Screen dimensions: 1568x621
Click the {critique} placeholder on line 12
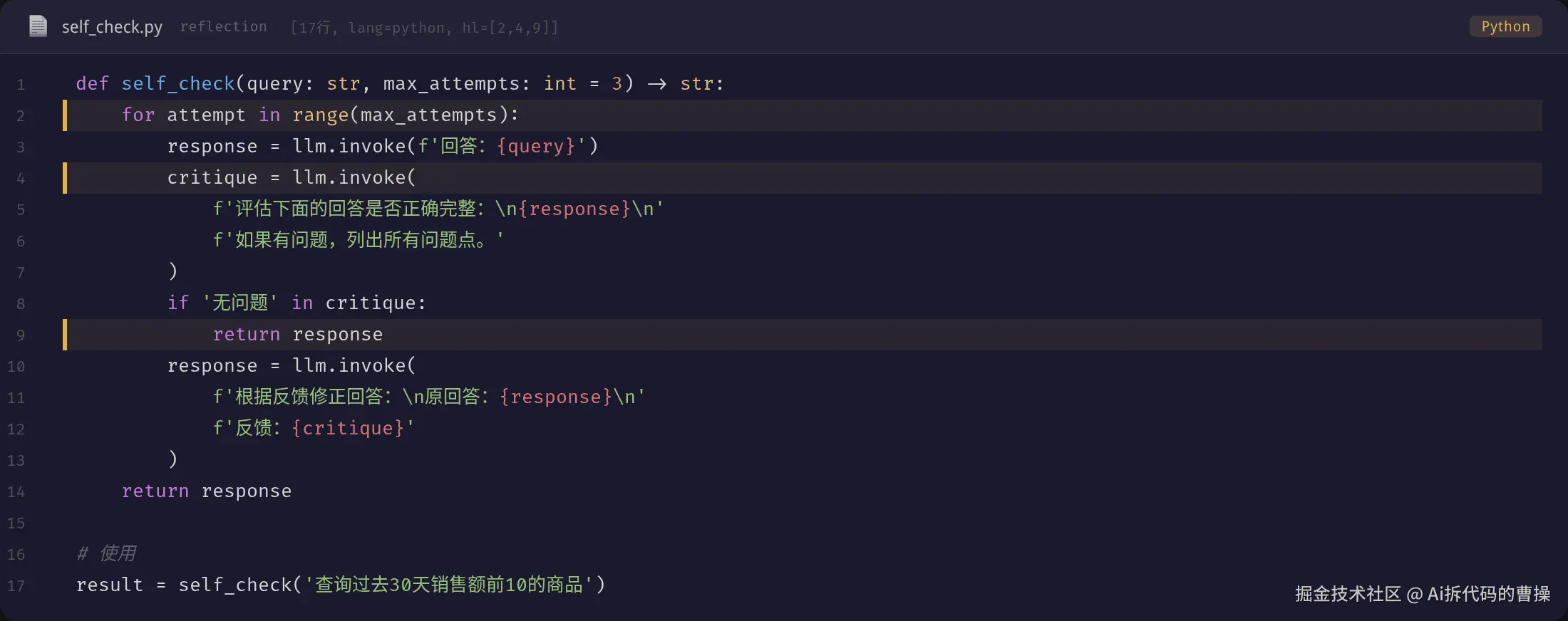[349, 428]
